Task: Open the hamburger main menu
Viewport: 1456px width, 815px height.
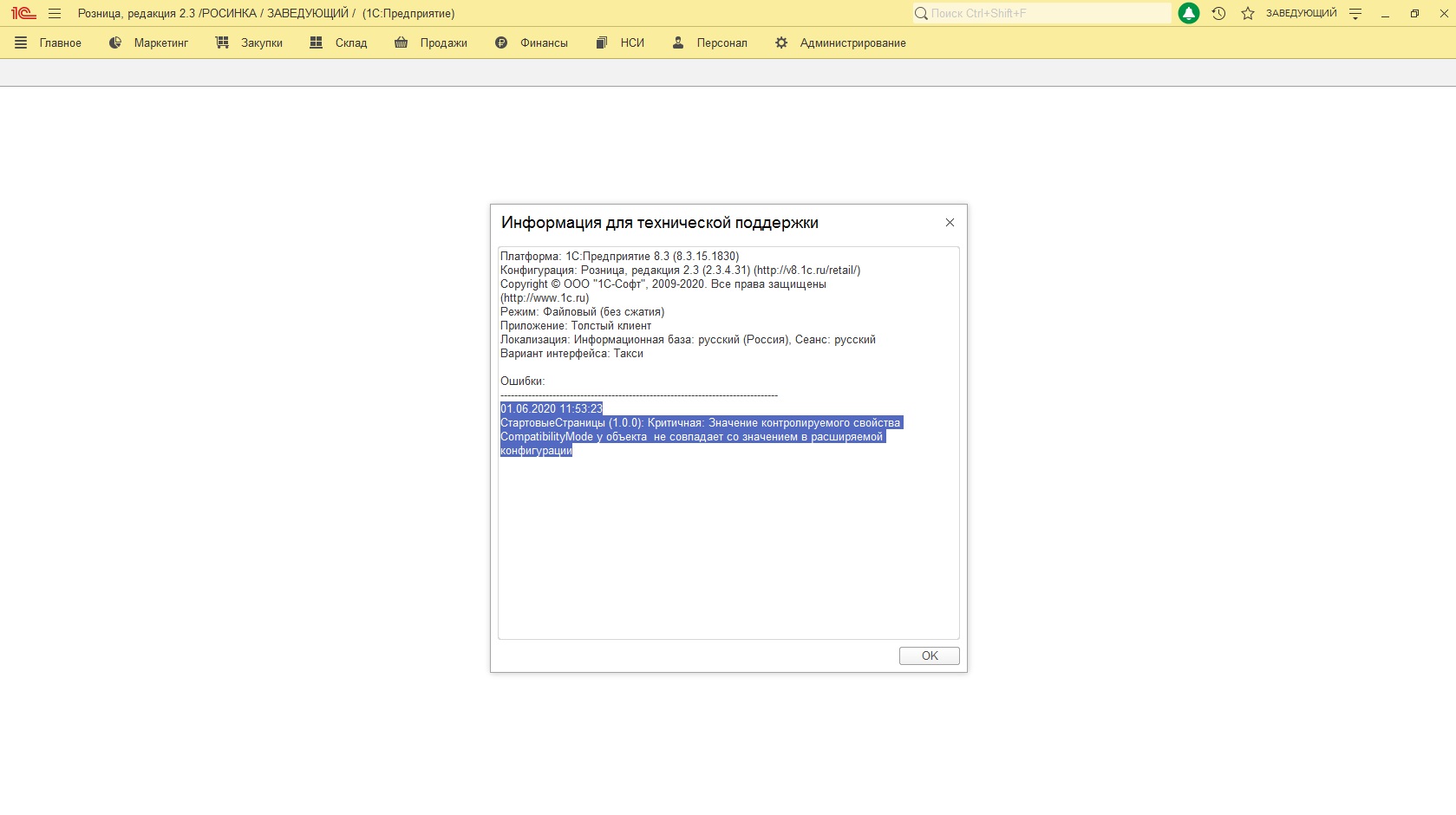Action: [55, 13]
